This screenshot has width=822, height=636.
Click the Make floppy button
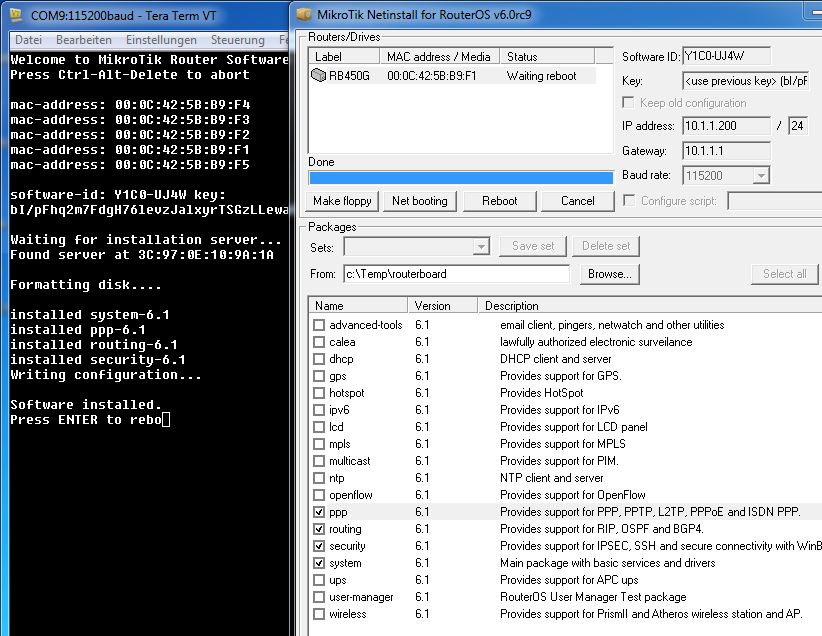coord(342,201)
